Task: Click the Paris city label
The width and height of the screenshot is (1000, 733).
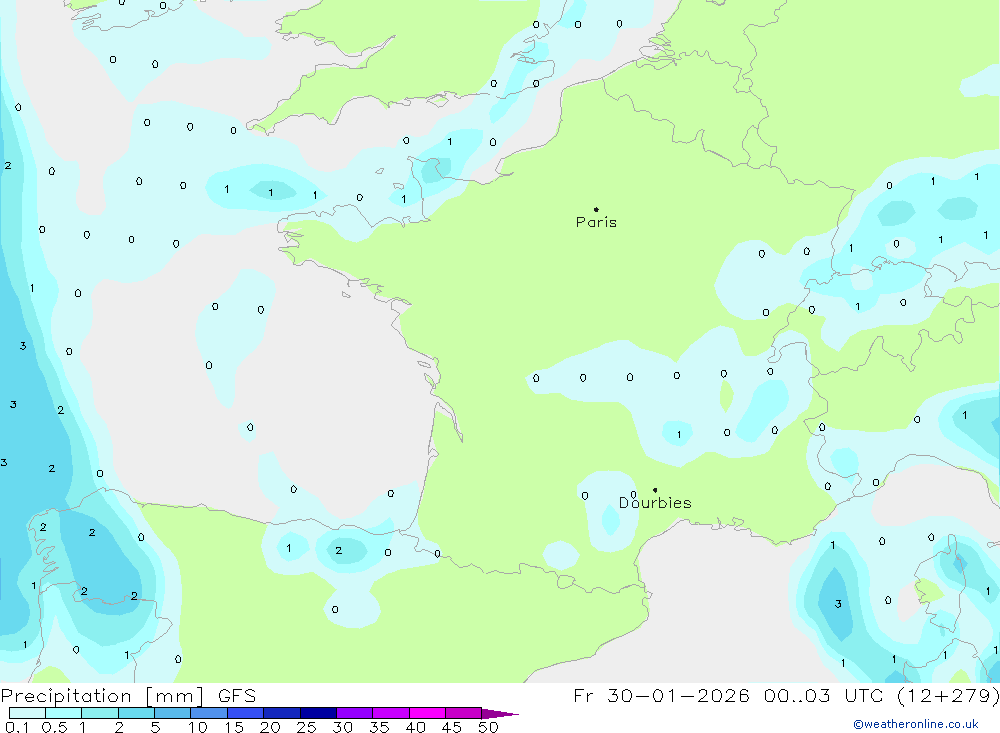Action: [x=596, y=222]
